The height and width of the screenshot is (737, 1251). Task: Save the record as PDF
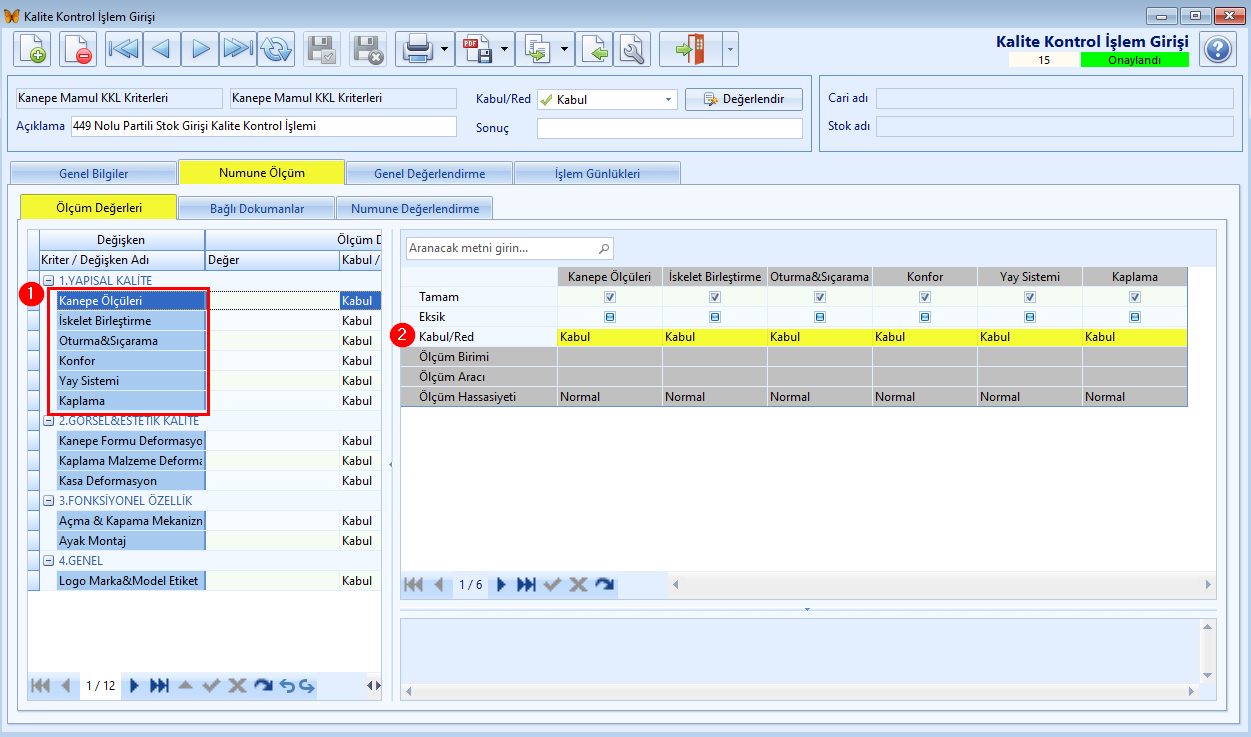click(476, 49)
